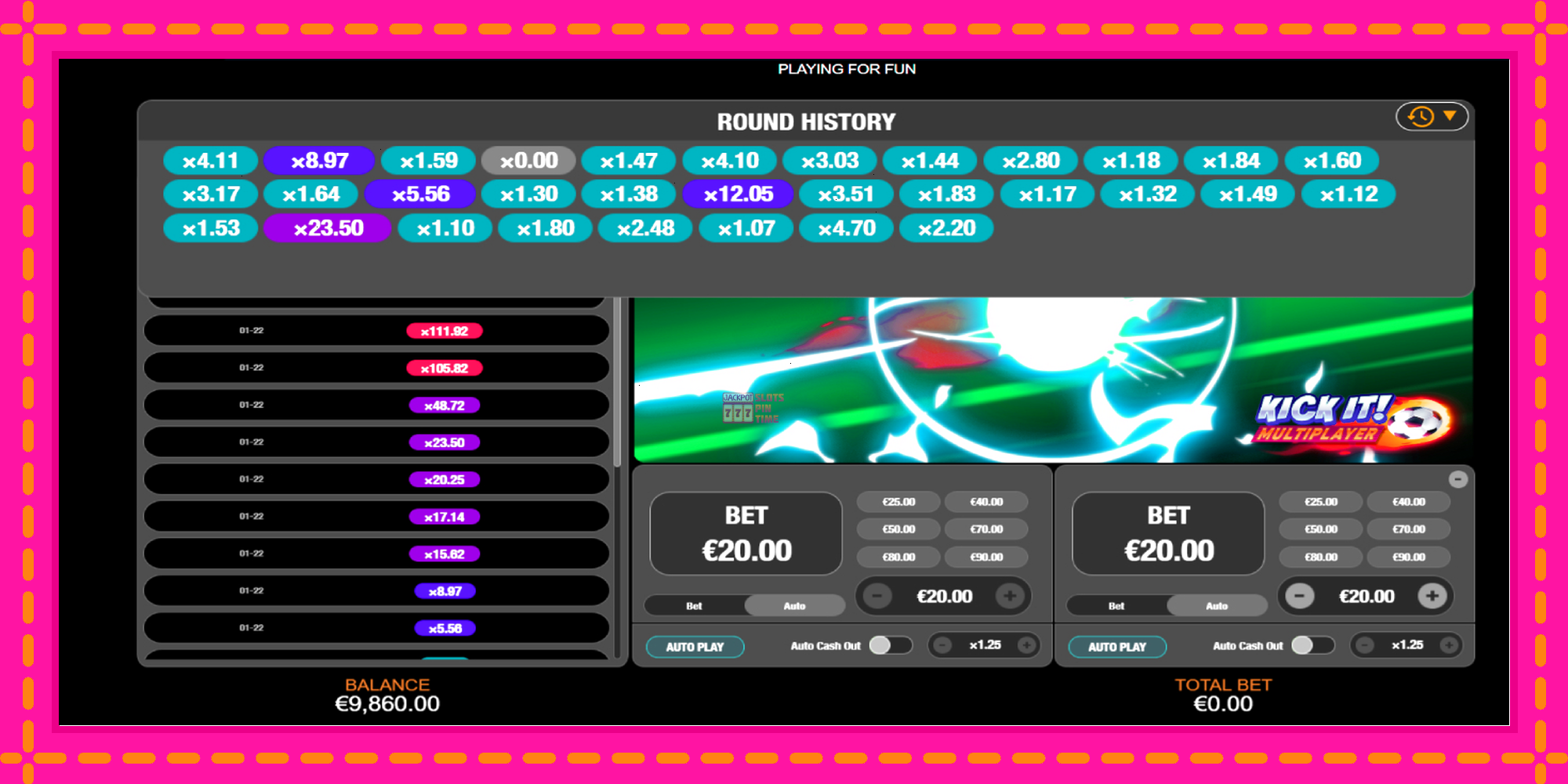1568x784 pixels.
Task: Place the right €20.00 bet
Action: (1169, 534)
